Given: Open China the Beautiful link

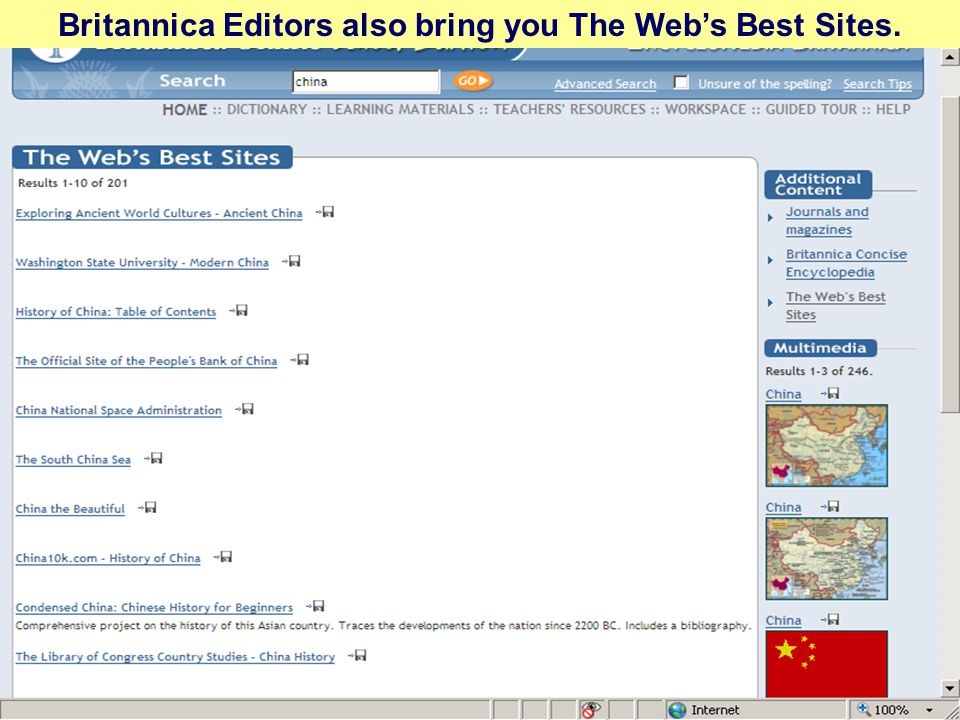Looking at the screenshot, I should [x=70, y=509].
